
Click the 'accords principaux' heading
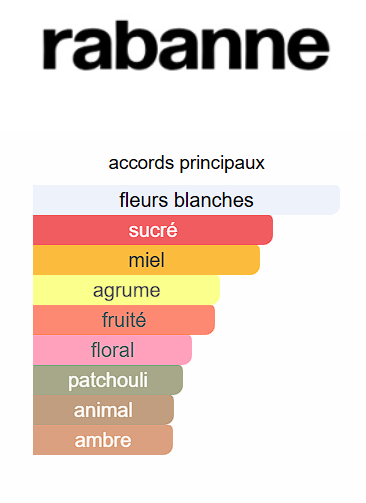point(186,163)
